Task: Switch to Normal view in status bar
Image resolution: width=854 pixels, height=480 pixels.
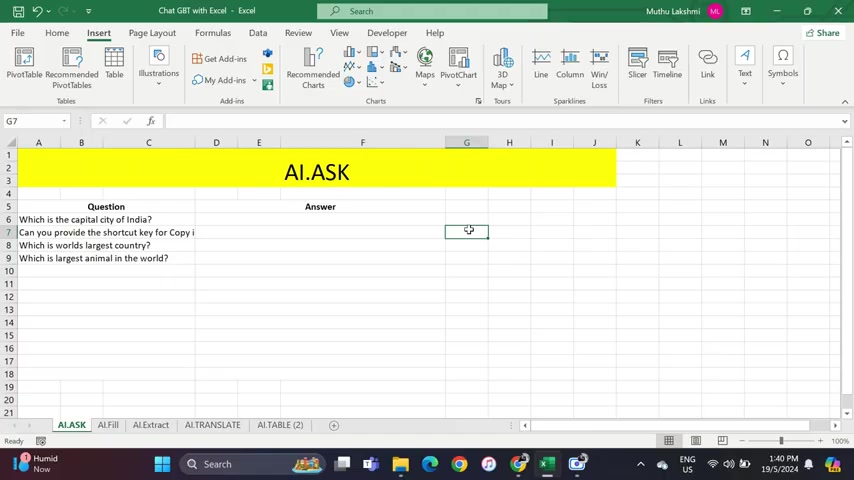Action: tap(669, 441)
